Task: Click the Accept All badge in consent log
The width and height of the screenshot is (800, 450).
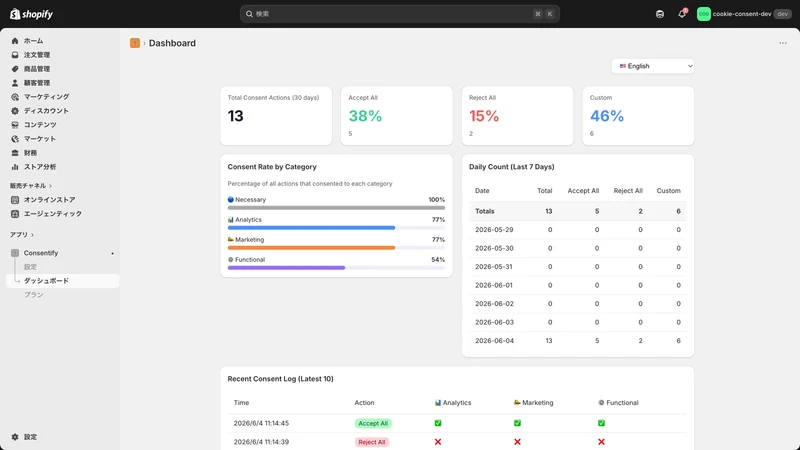Action: tap(373, 423)
